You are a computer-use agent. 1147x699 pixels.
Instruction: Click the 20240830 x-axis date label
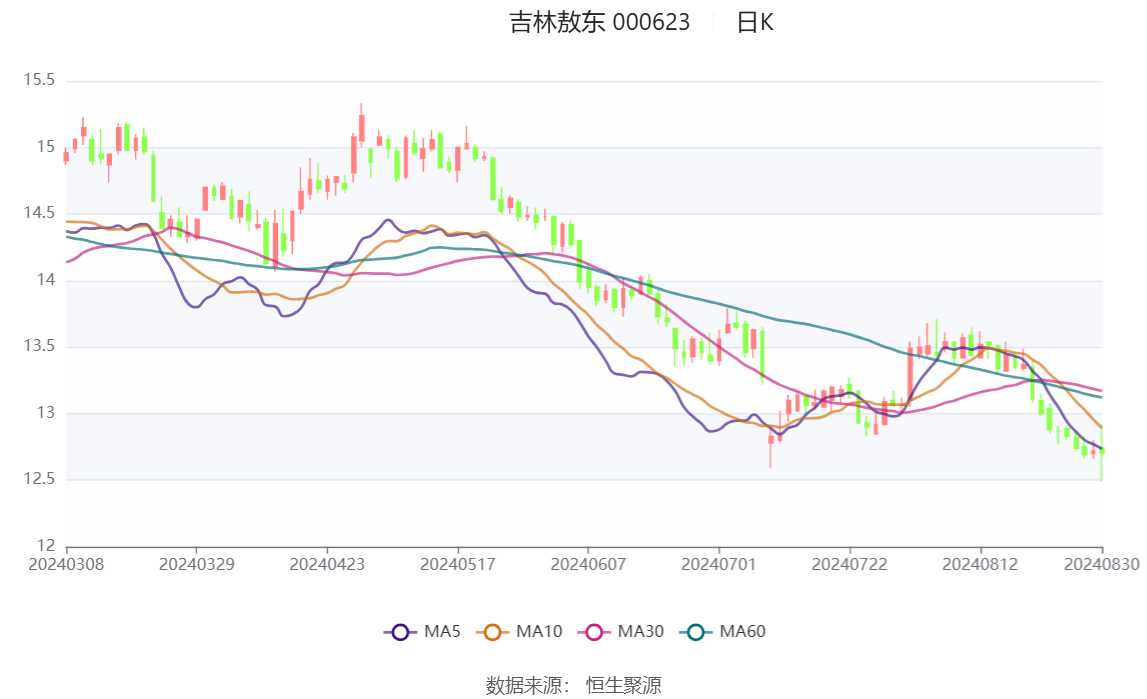tap(1102, 564)
